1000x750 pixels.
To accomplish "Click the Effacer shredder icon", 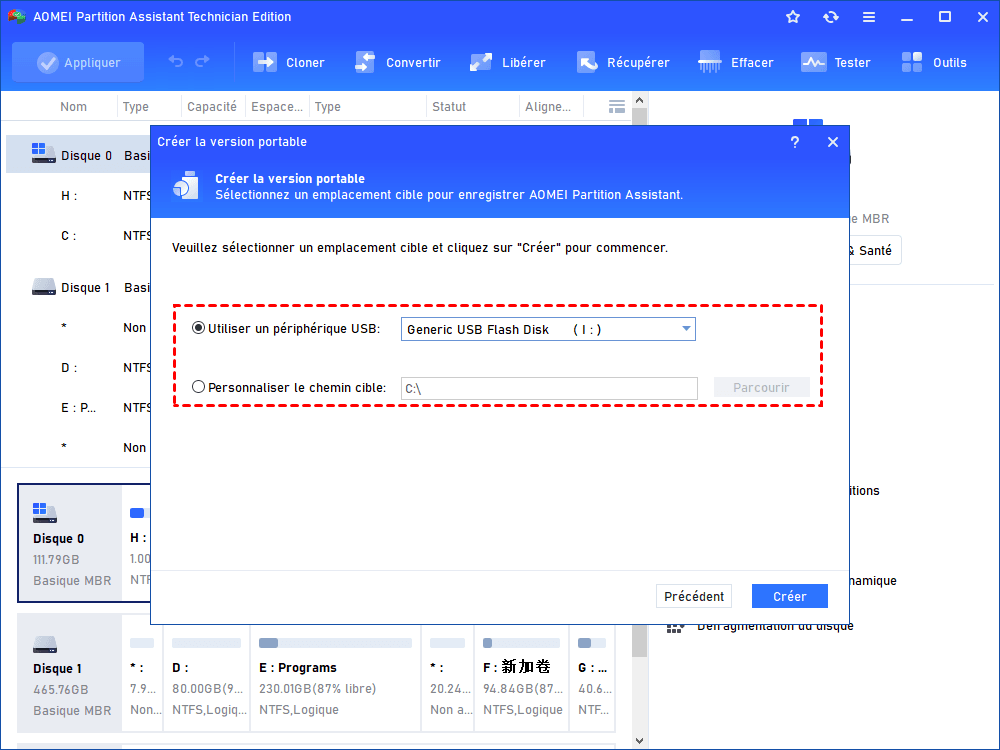I will 710,62.
